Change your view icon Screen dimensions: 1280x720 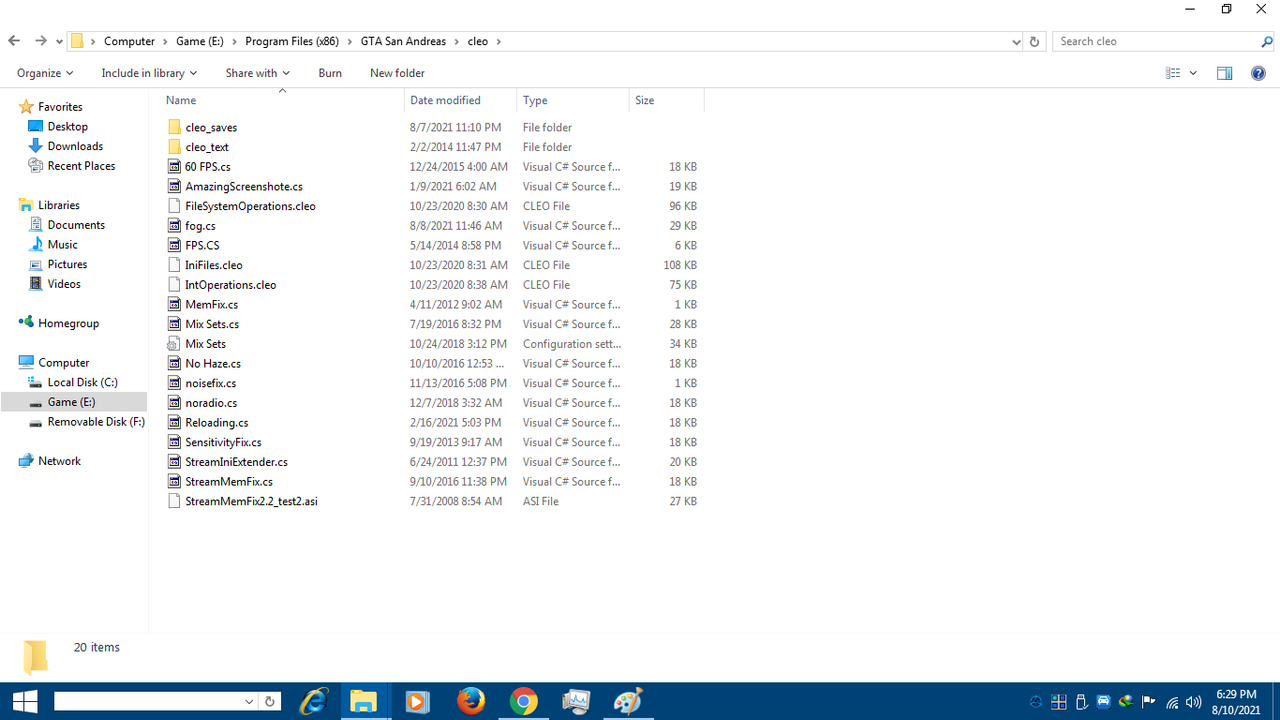tap(1173, 73)
